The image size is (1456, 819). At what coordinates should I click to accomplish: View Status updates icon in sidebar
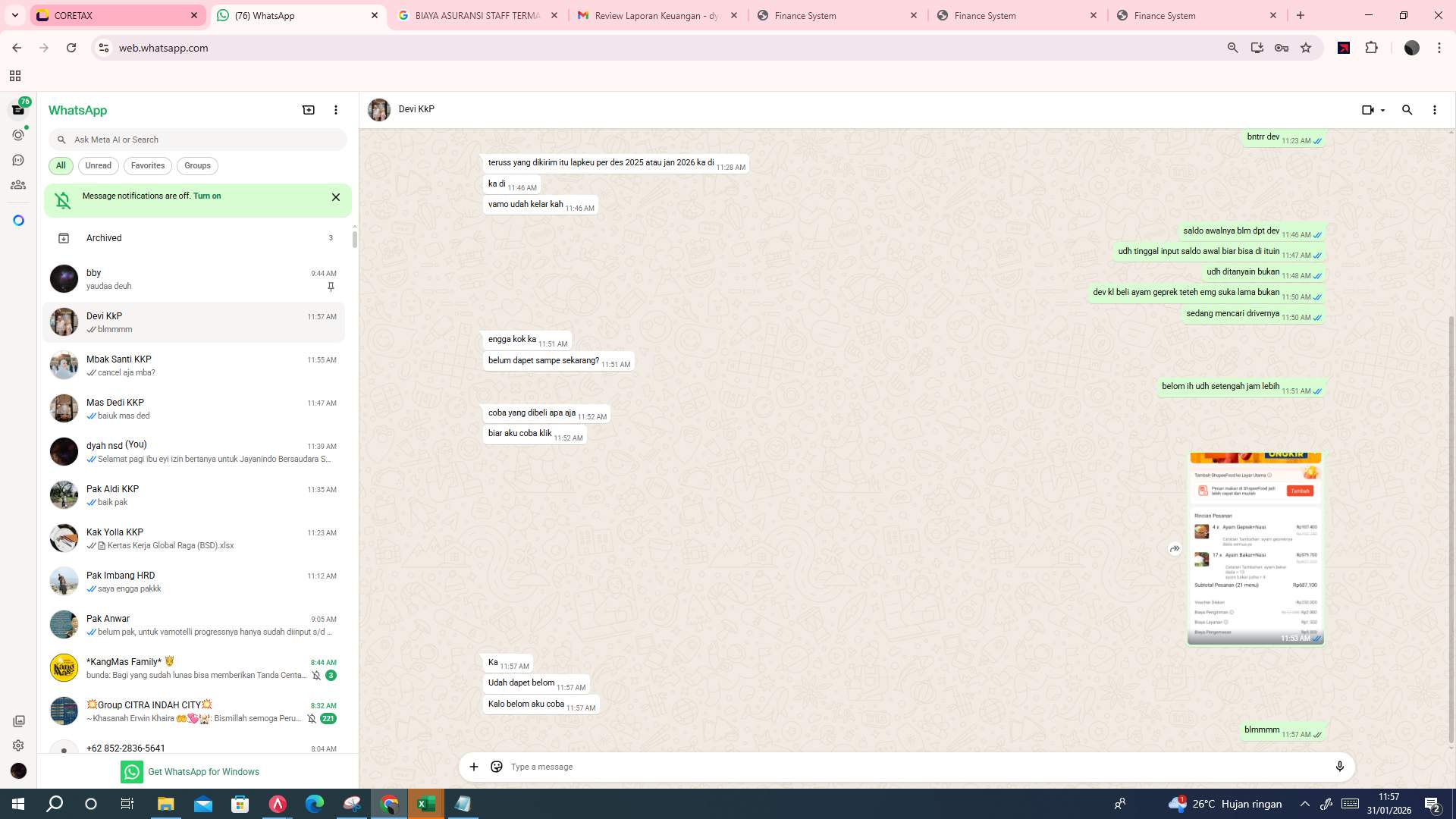(x=18, y=134)
